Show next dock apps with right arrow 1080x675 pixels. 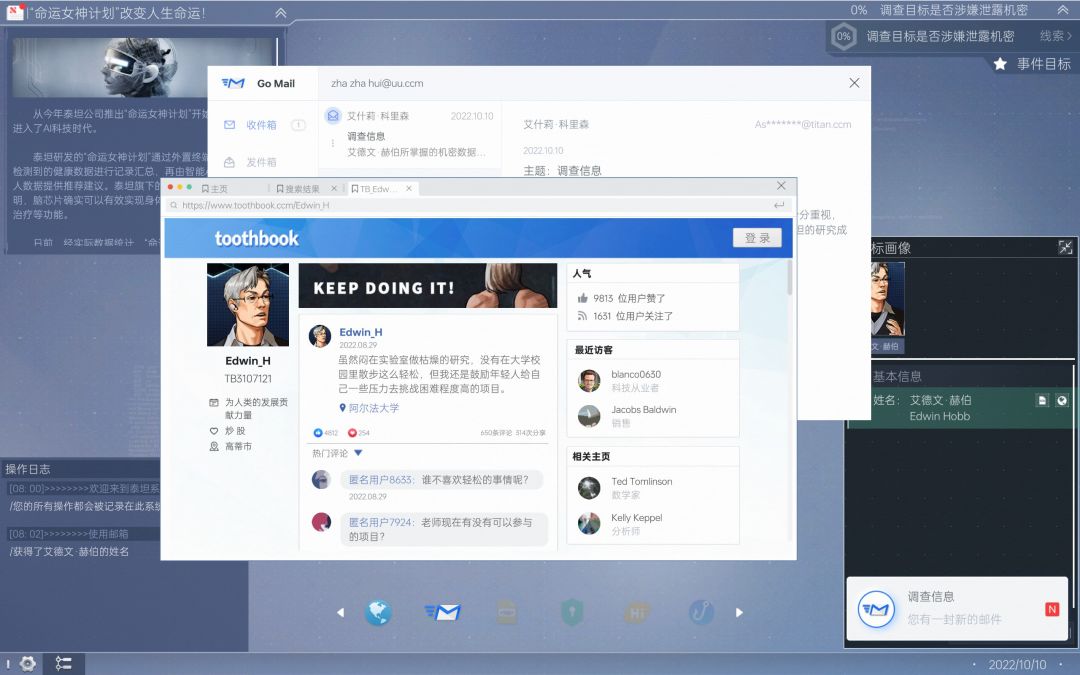click(739, 612)
